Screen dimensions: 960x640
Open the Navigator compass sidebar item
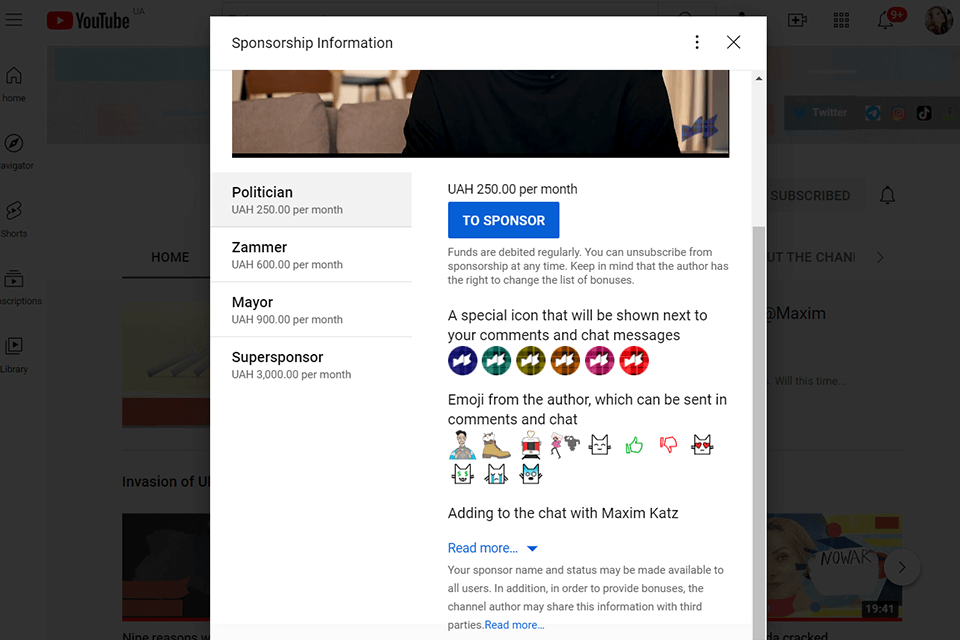click(15, 152)
